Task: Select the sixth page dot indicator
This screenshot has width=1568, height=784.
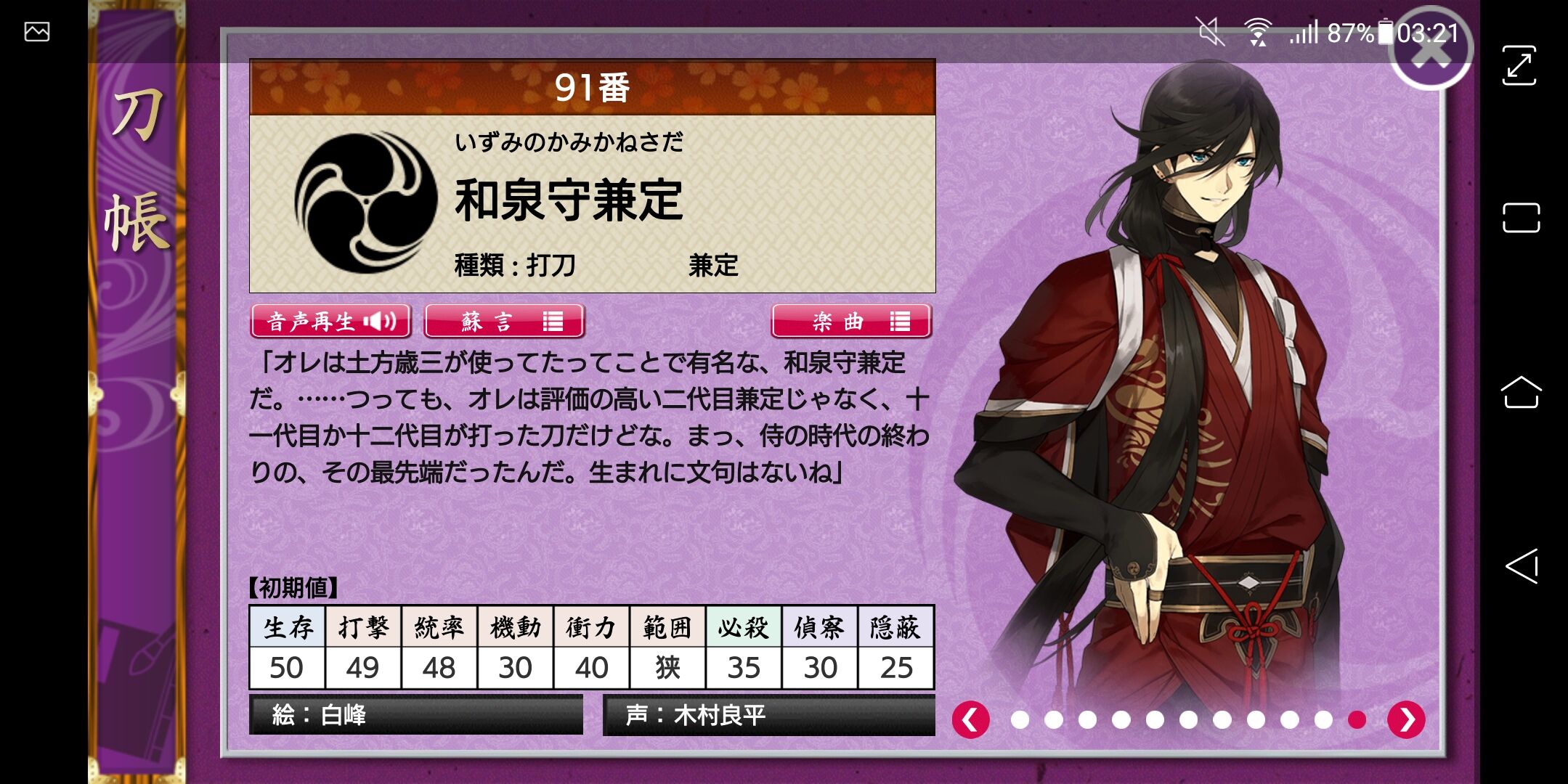Action: pos(1188,719)
